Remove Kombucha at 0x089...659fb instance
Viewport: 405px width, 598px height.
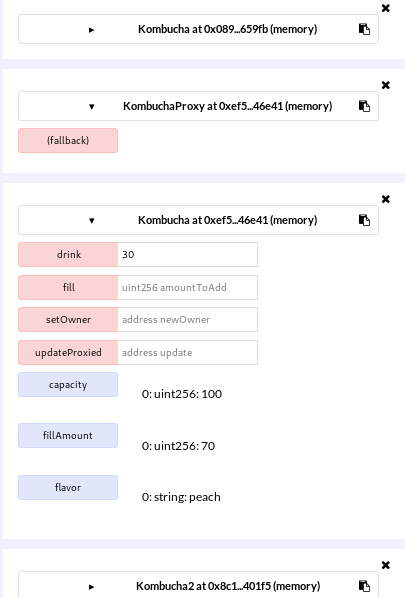pos(386,8)
